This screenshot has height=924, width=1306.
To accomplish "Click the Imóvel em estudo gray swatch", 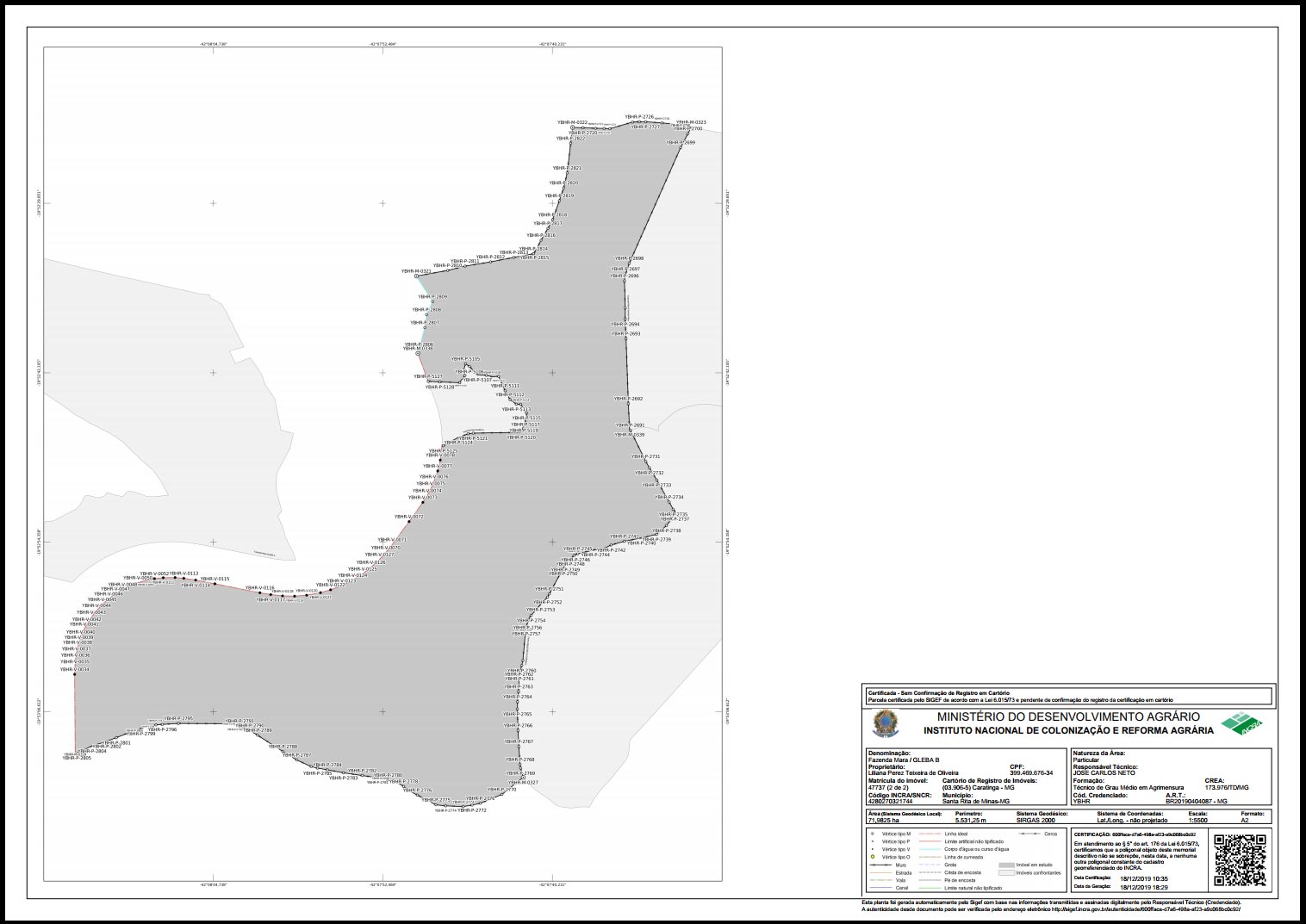I will pyautogui.click(x=1006, y=865).
